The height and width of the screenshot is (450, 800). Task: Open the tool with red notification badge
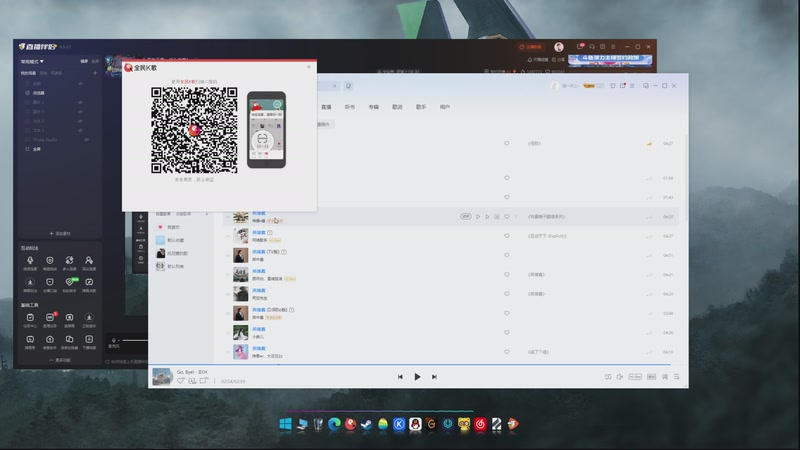coord(50,319)
